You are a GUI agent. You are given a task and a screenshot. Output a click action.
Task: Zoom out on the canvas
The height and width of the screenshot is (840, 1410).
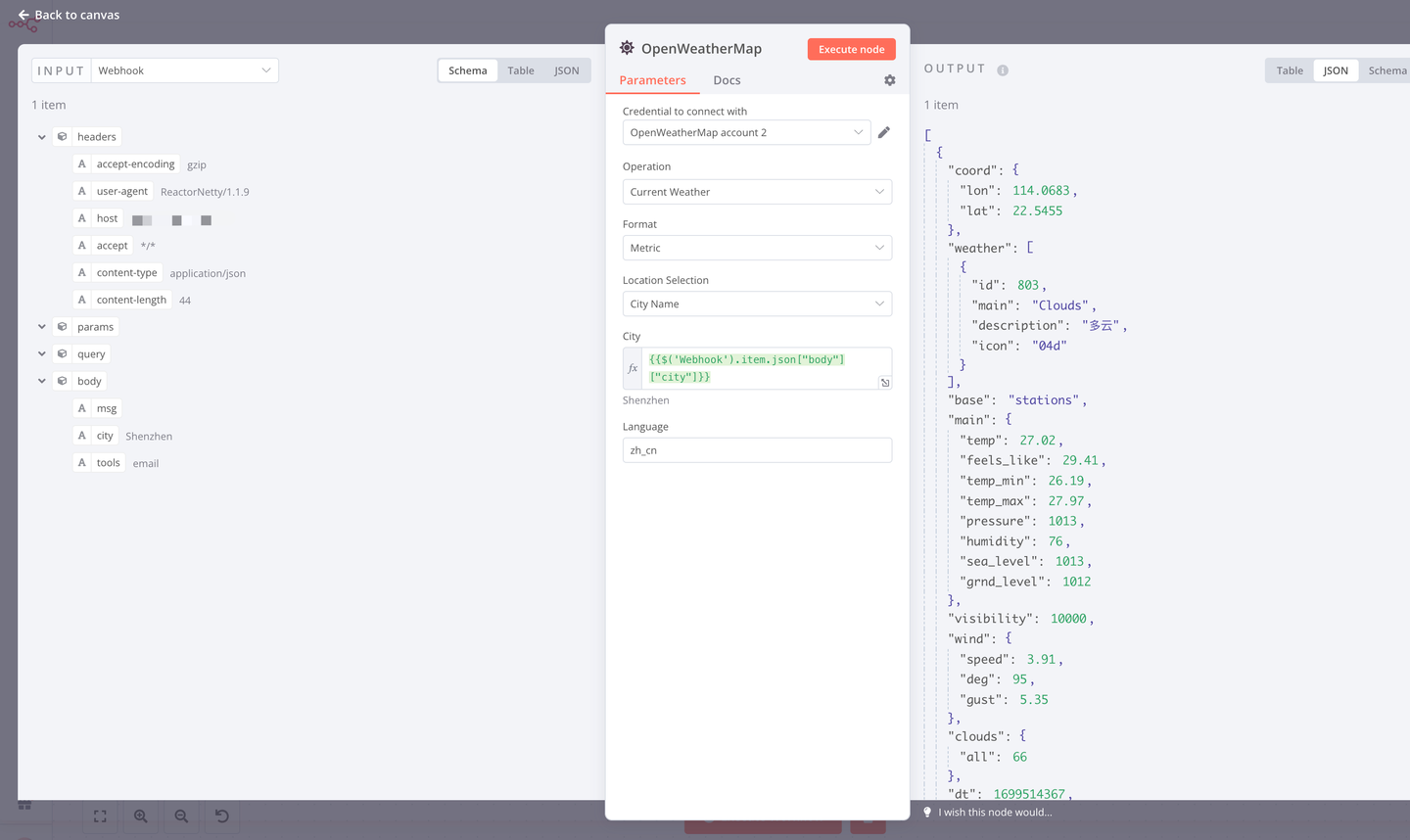click(x=181, y=816)
